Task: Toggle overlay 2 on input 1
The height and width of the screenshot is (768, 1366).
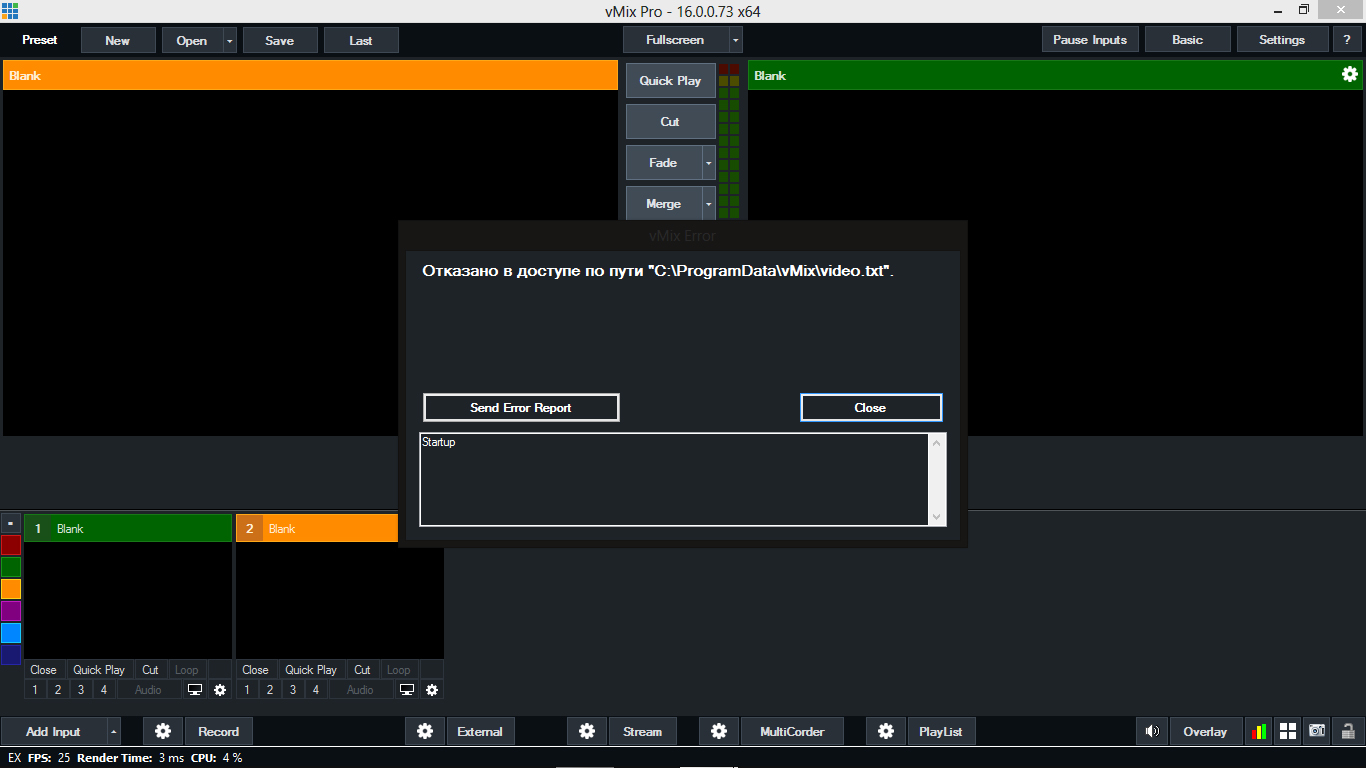Action: pyautogui.click(x=58, y=690)
